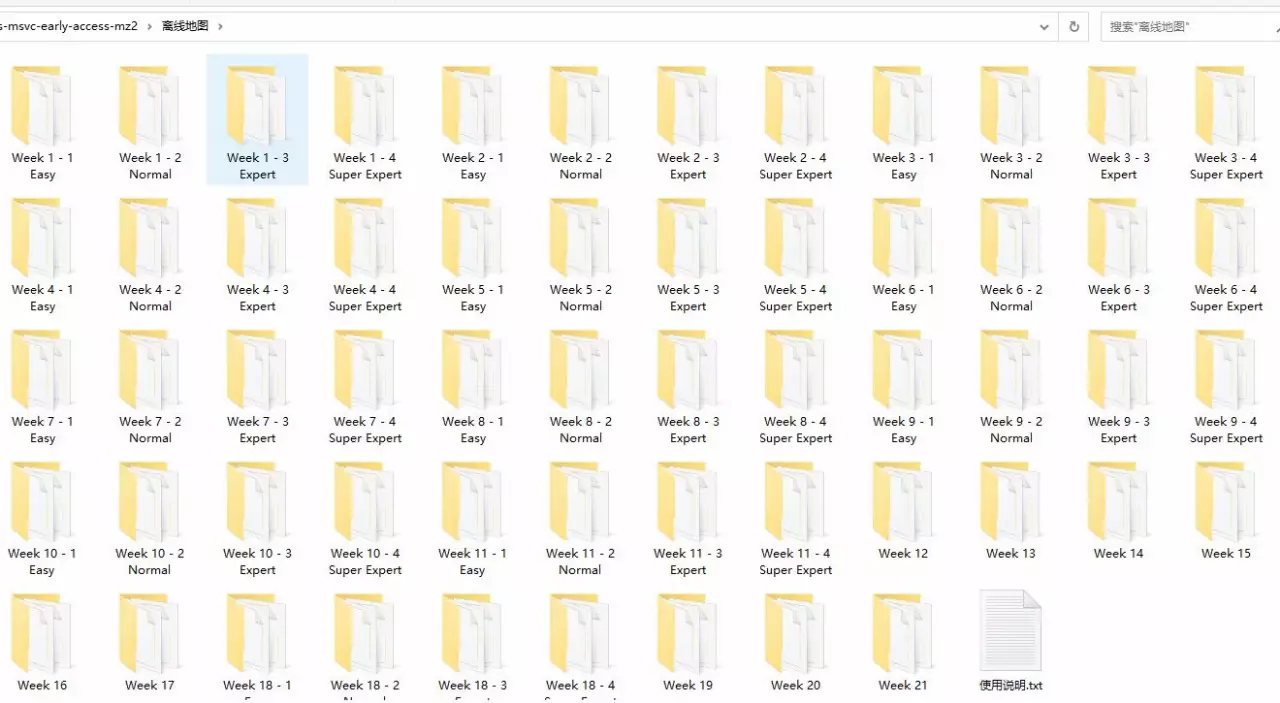
Task: Select the Week 1 - 1 Easy folder
Action: (42, 122)
